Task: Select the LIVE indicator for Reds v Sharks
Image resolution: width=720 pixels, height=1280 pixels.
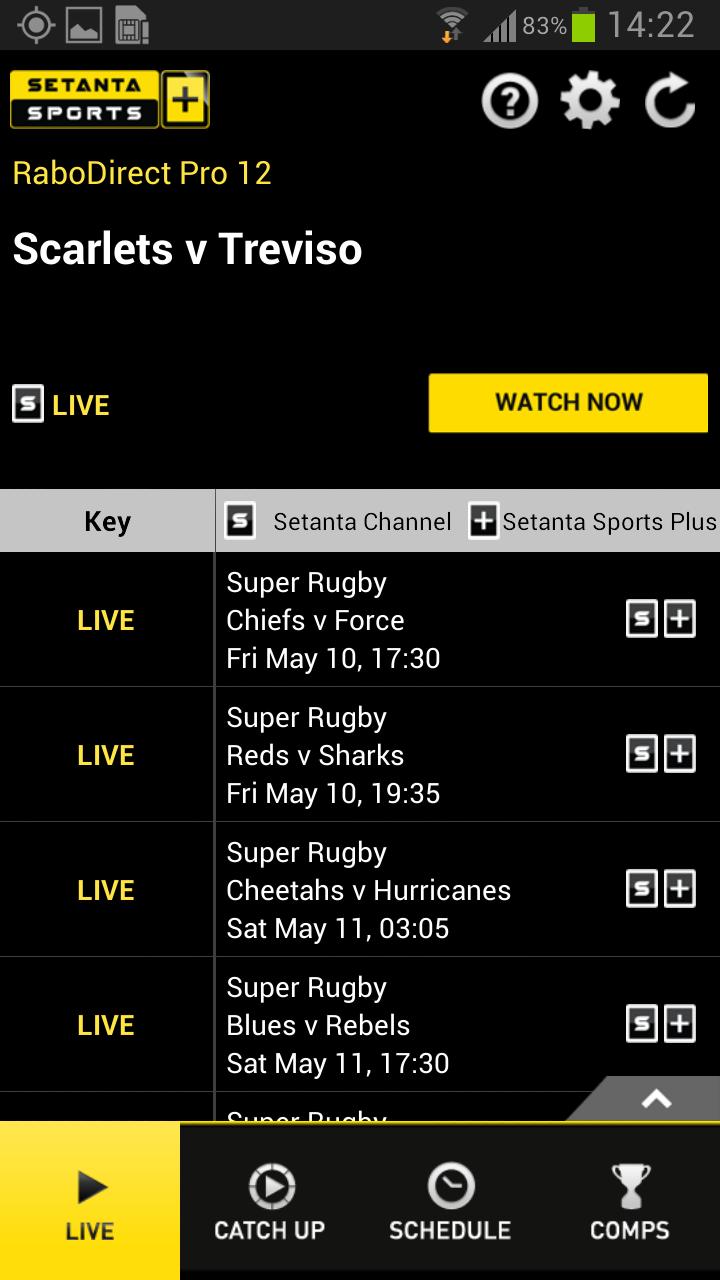Action: (105, 754)
